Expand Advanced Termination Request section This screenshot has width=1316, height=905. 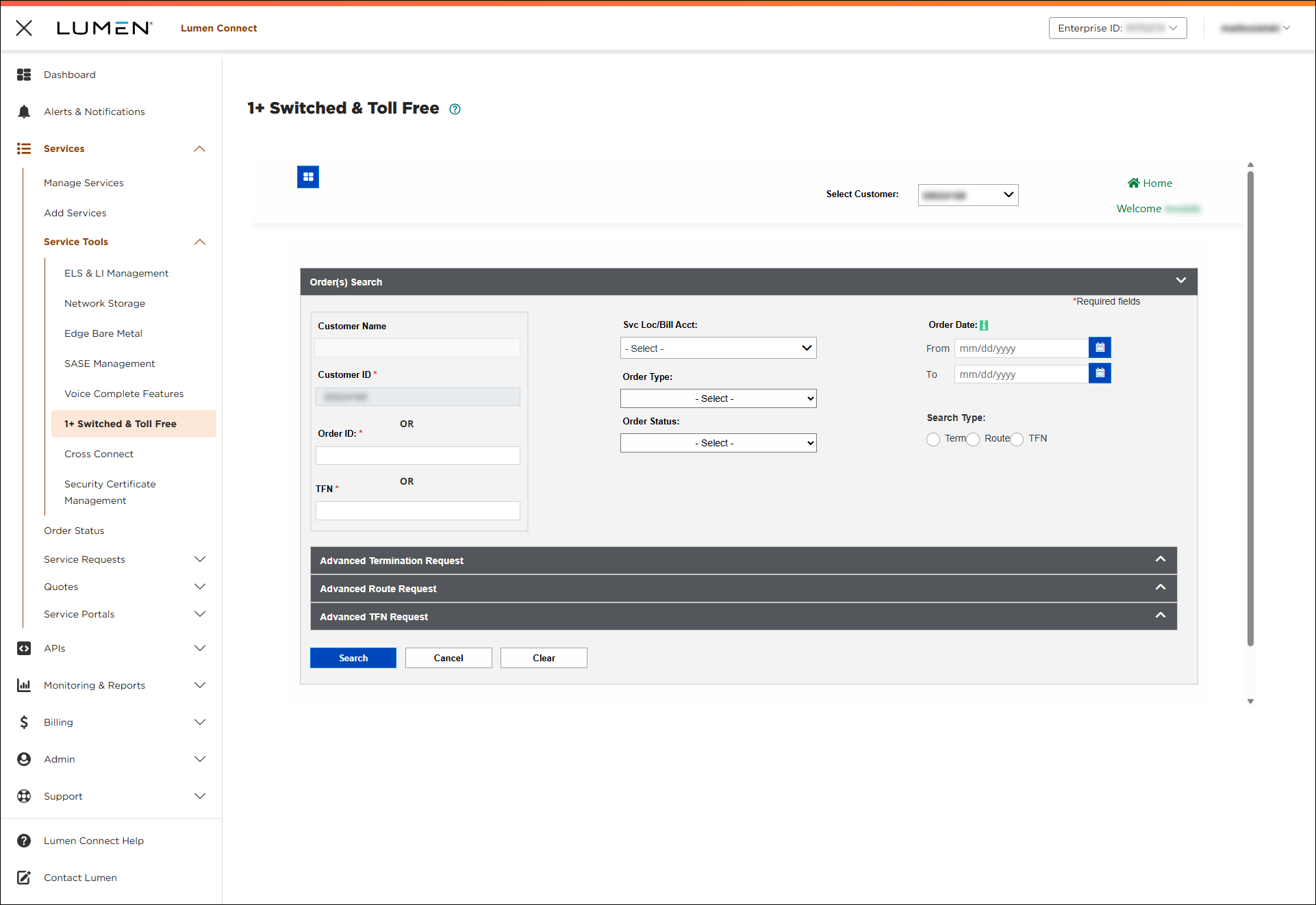1161,559
